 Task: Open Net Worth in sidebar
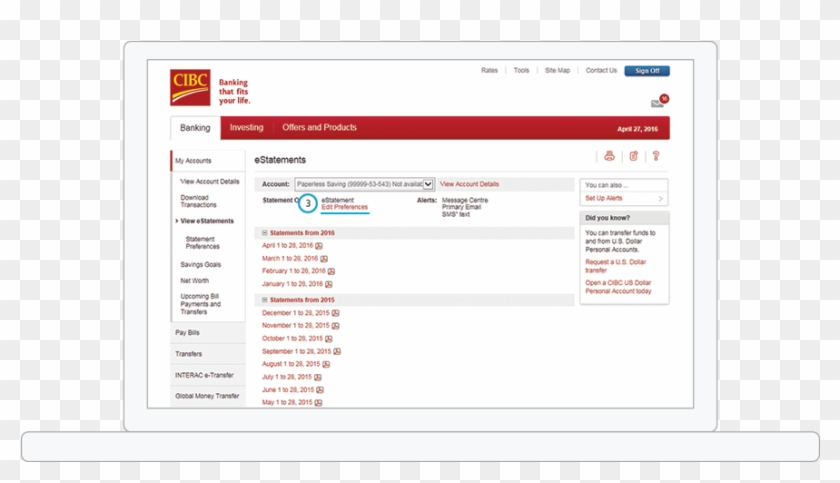coord(194,281)
